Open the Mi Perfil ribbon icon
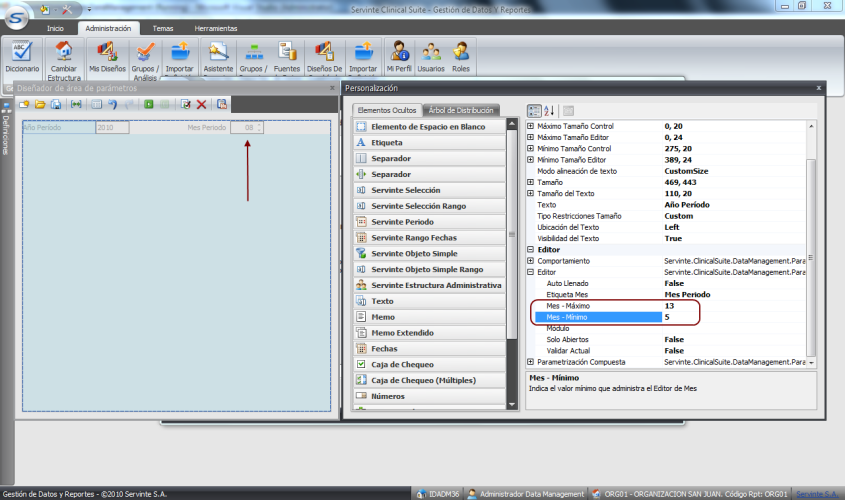Image resolution: width=845 pixels, height=500 pixels. 400,52
